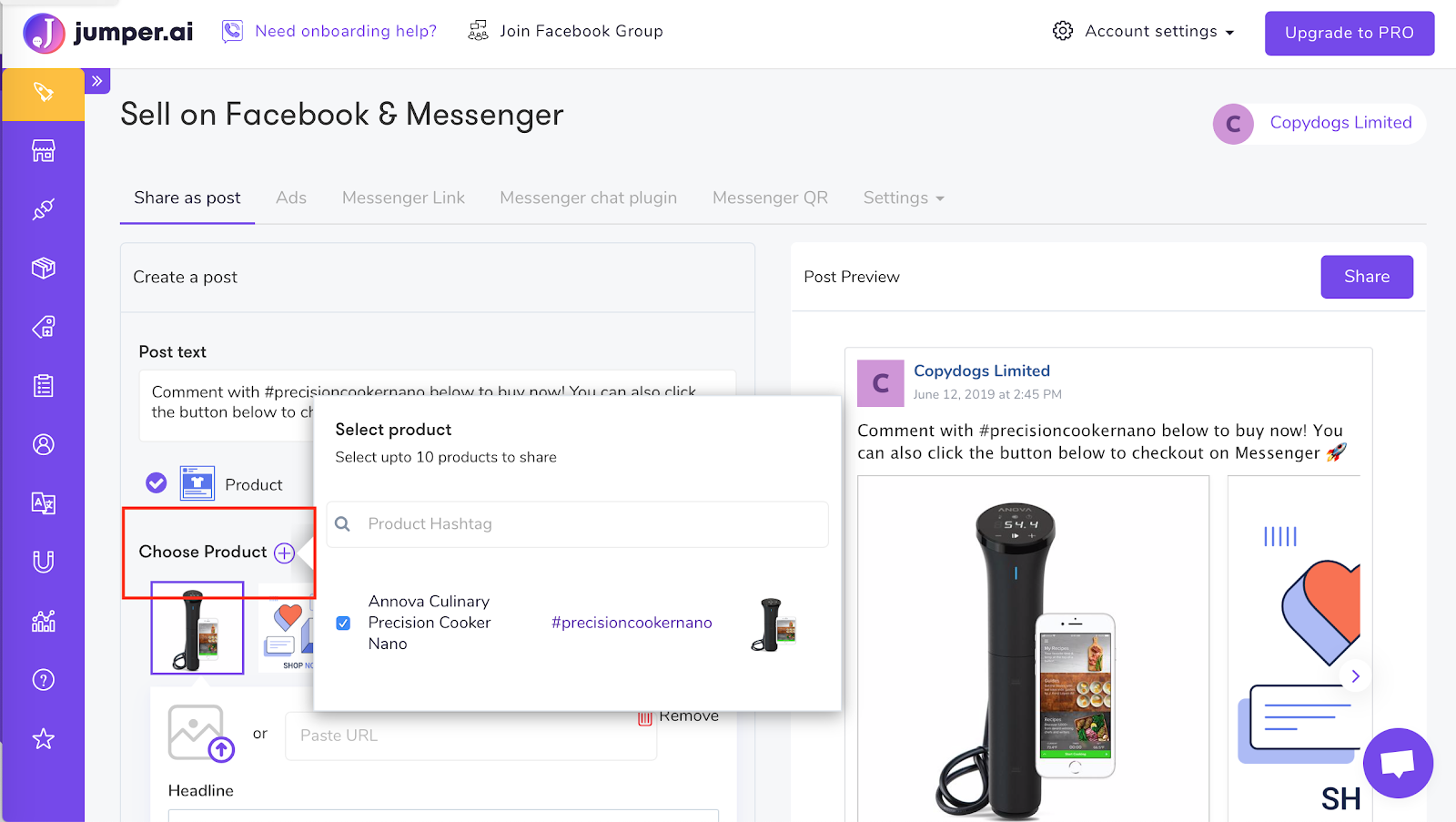Click the Upgrade to PRO button
The width and height of the screenshot is (1456, 822).
(1350, 34)
